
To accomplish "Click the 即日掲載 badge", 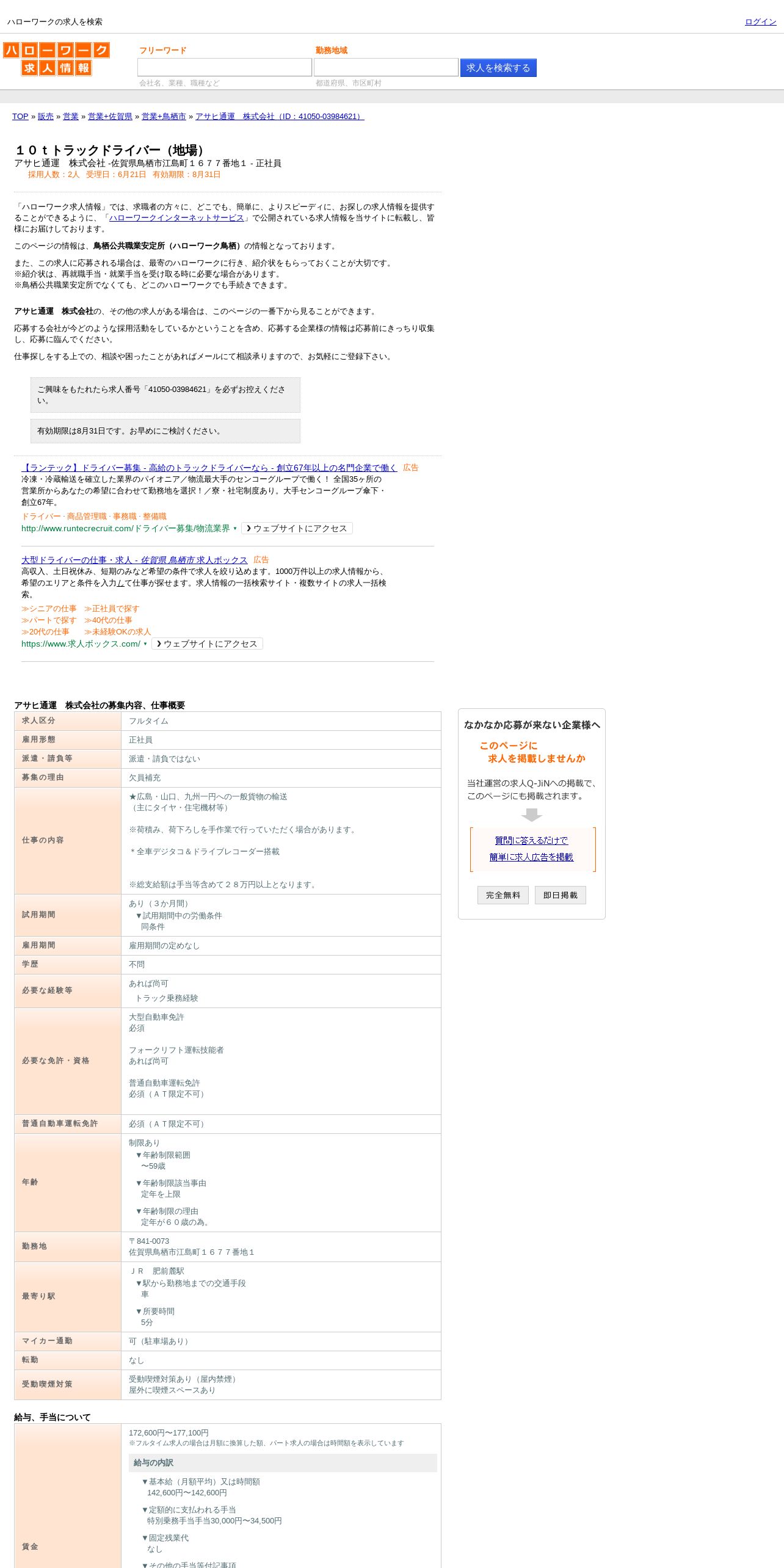I will [x=561, y=895].
